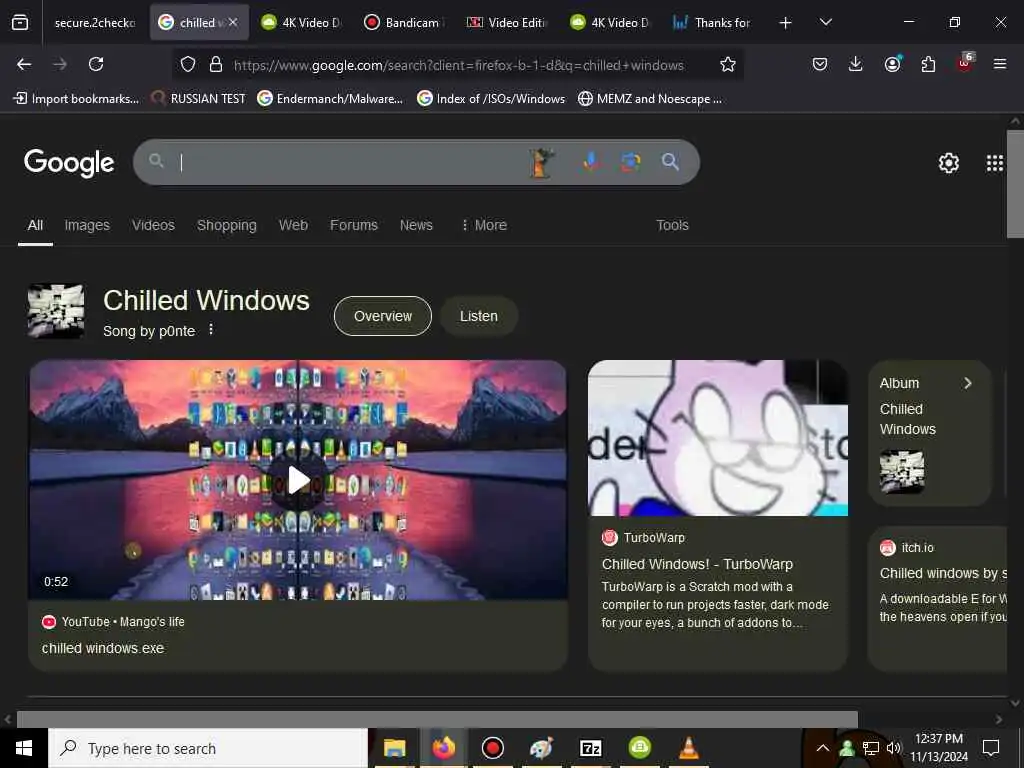Select the News search tab
Viewport: 1024px width, 768px height.
416,225
